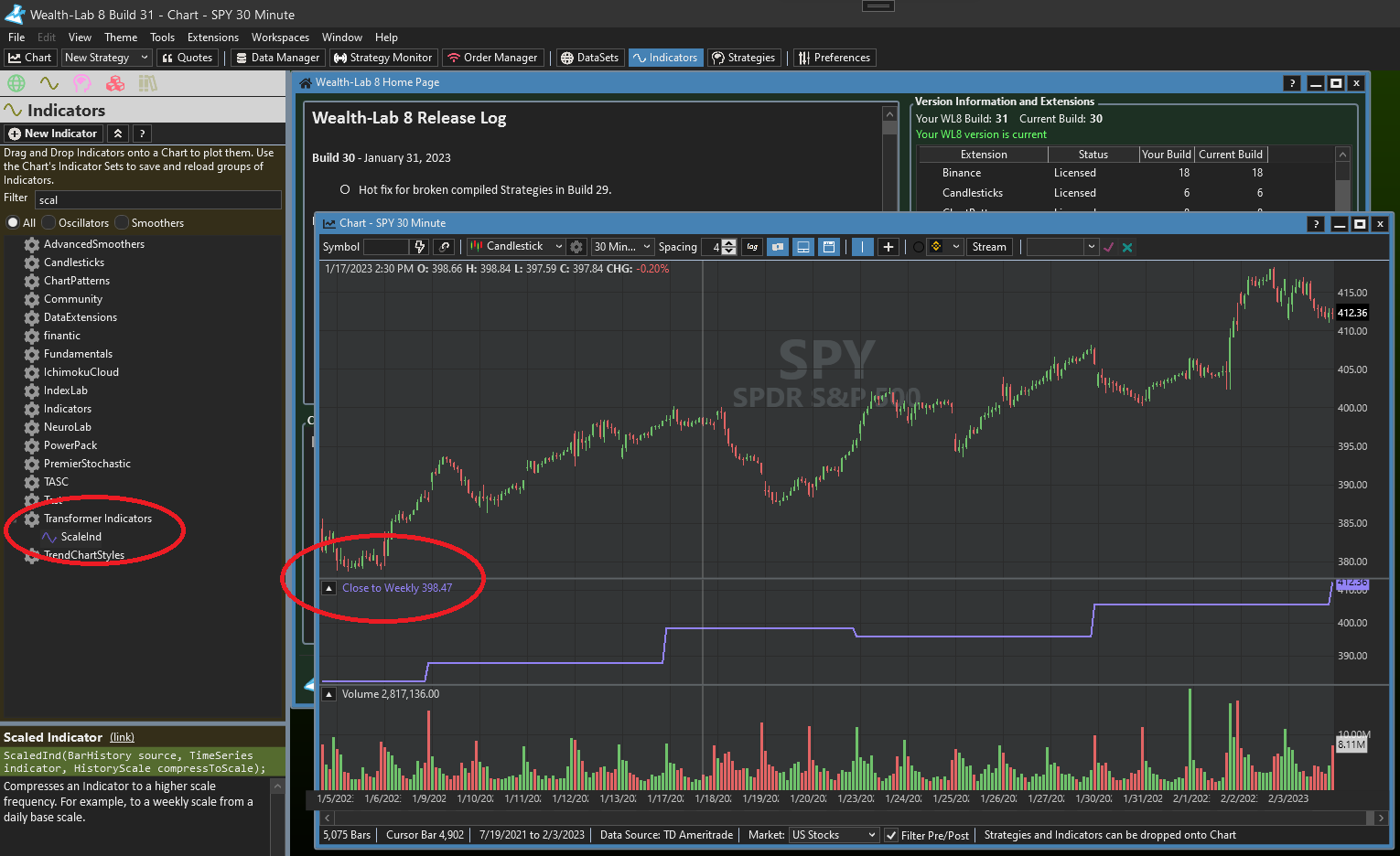Collapse all indicator folders with double-chevron button
Viewport: 1400px width, 856px height.
(x=118, y=134)
